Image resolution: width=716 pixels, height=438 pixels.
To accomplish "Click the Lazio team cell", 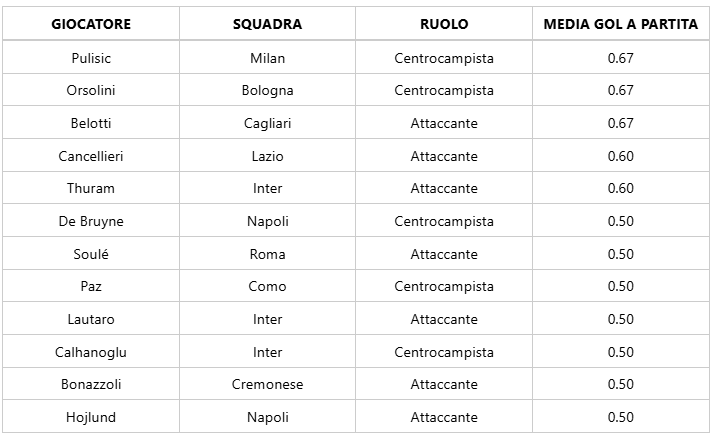I will pos(267,156).
